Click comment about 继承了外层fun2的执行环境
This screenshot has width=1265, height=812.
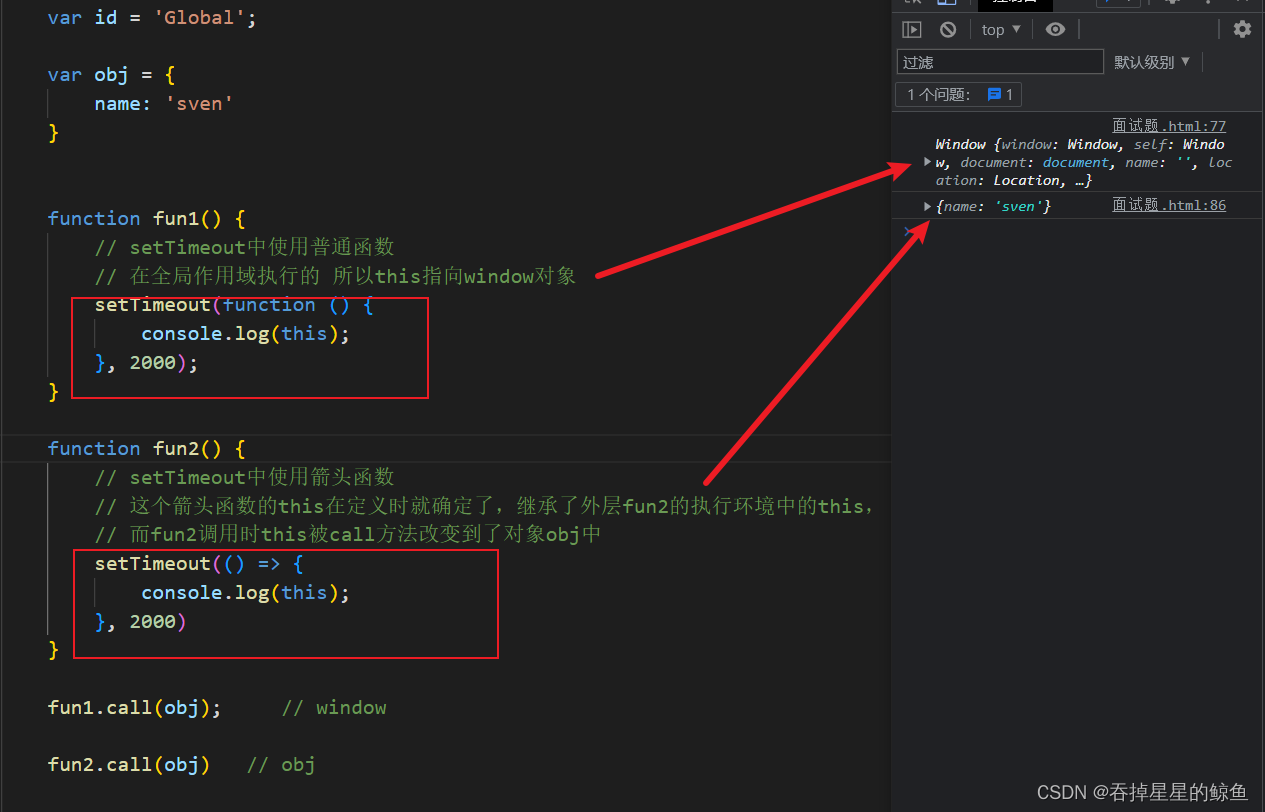[484, 506]
